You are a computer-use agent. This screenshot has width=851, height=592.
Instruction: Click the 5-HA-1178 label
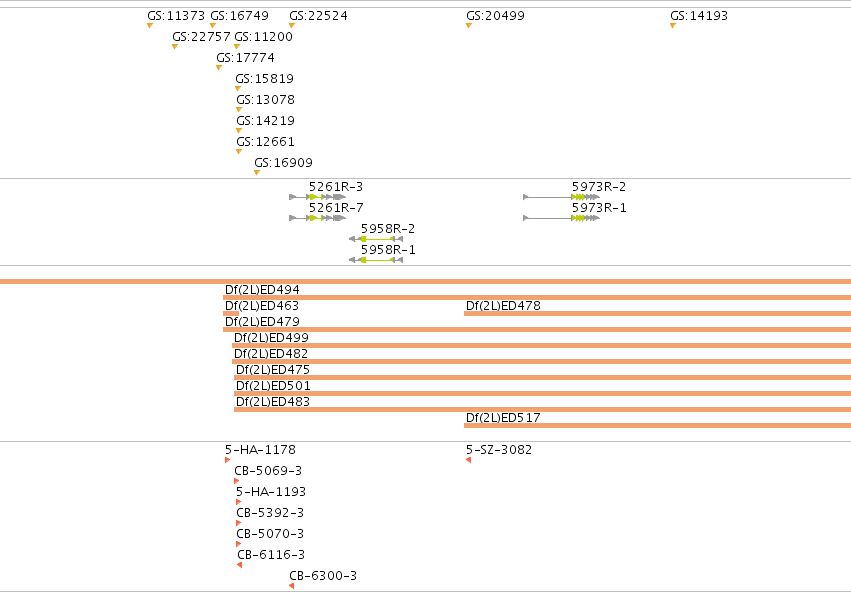[x=261, y=450]
